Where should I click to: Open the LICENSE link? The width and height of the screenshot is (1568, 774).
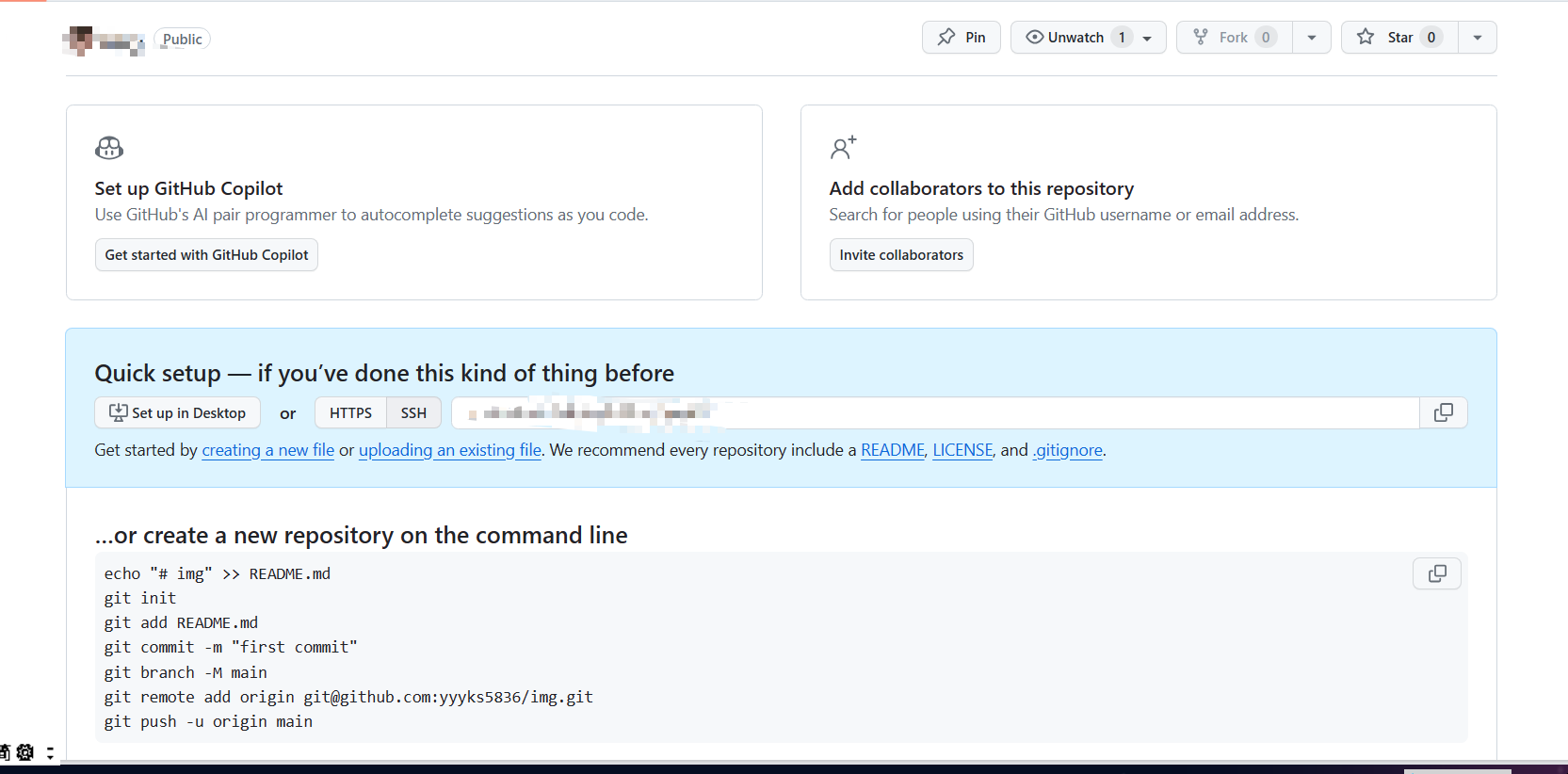tap(962, 450)
